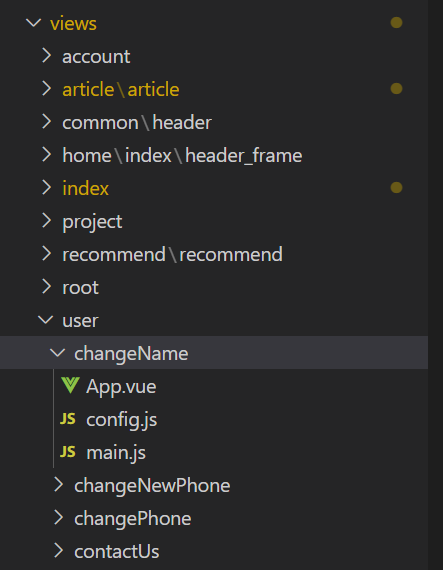Click the Vue icon beside App.vue
The width and height of the screenshot is (443, 570).
point(70,385)
